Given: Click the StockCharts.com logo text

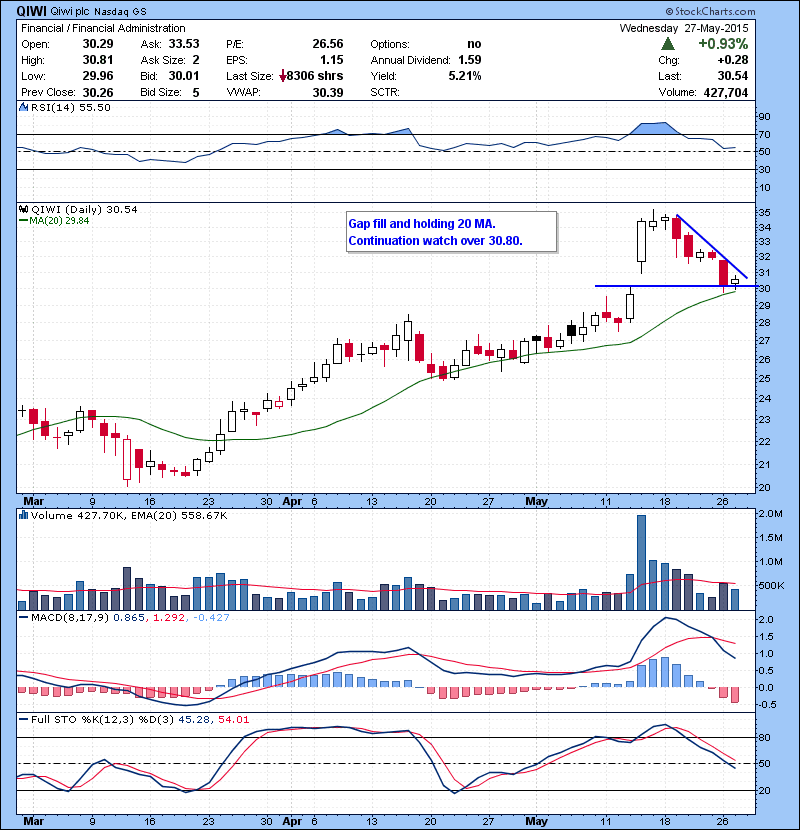Looking at the screenshot, I should pos(711,11).
